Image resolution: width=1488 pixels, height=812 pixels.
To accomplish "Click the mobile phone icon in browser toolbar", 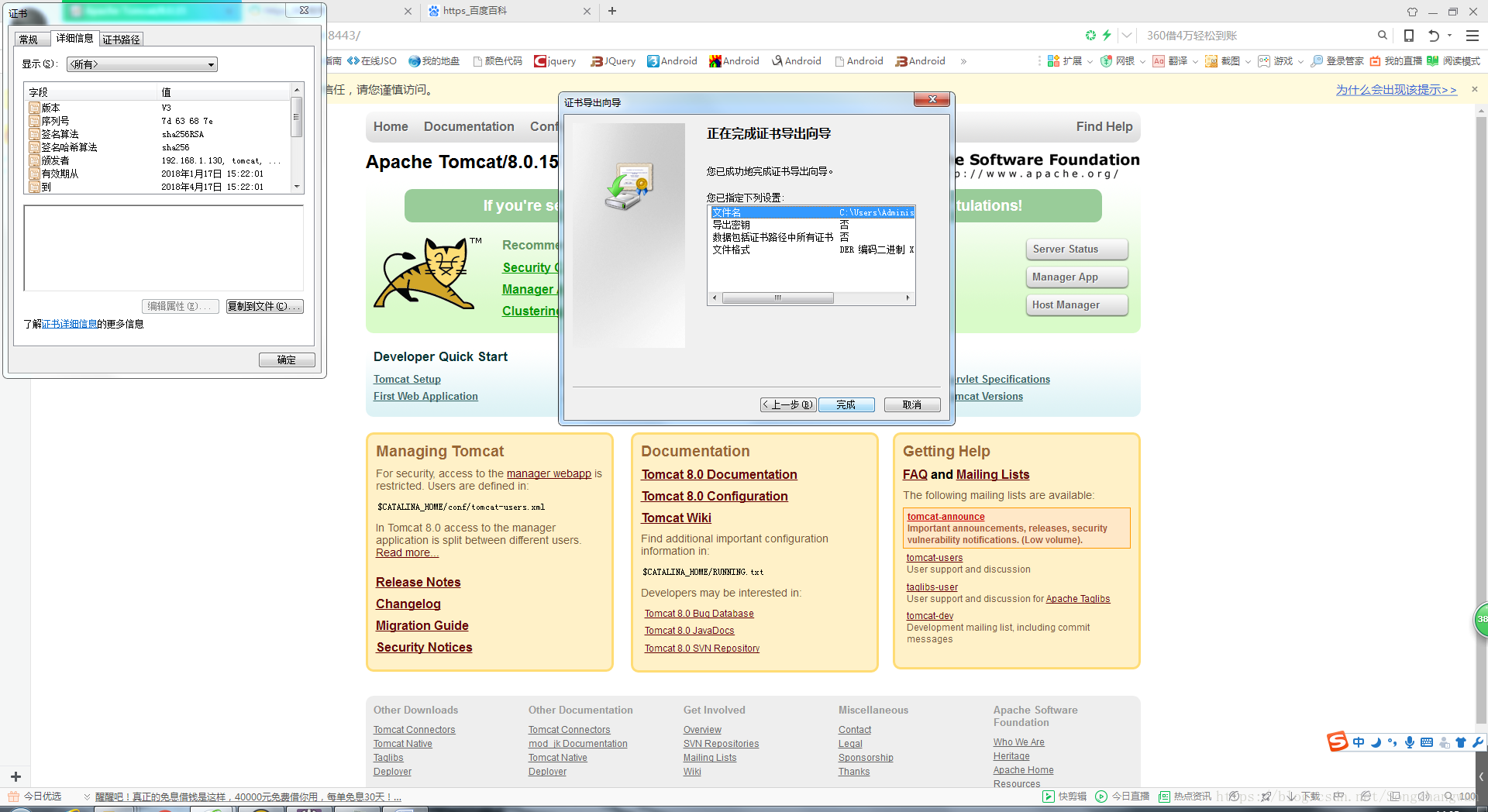I will tap(1409, 35).
